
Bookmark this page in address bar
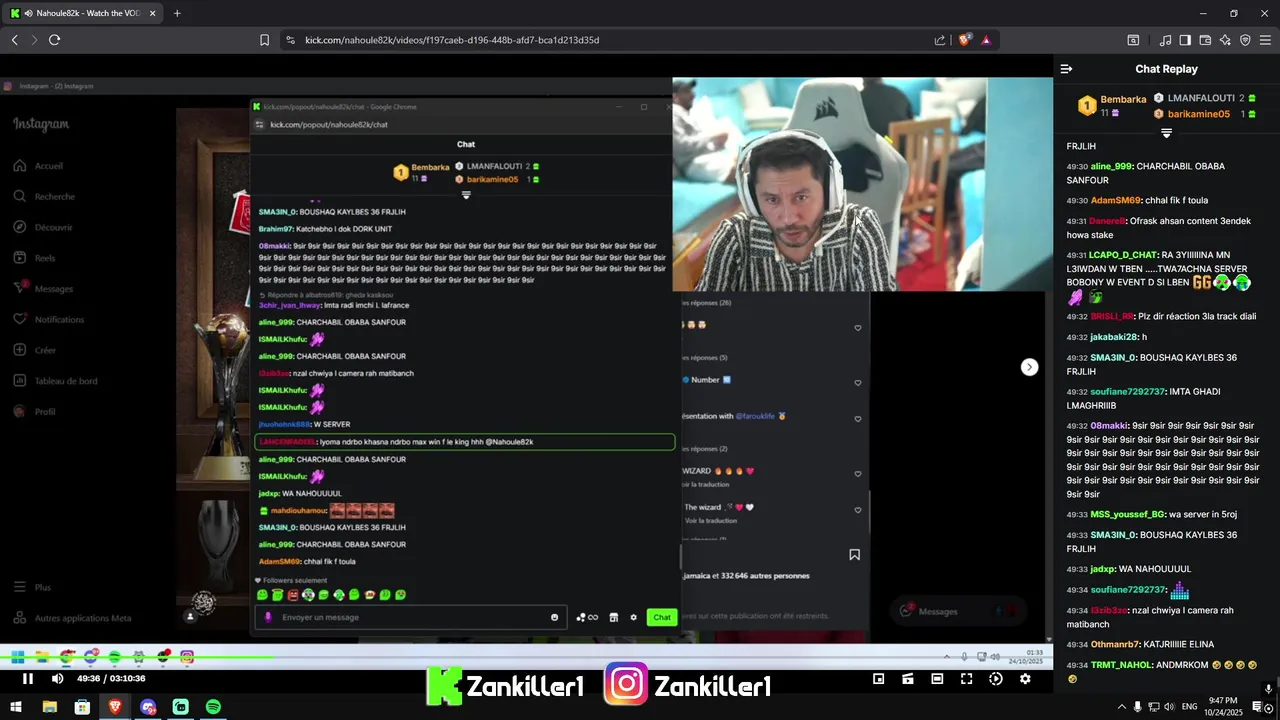click(264, 40)
